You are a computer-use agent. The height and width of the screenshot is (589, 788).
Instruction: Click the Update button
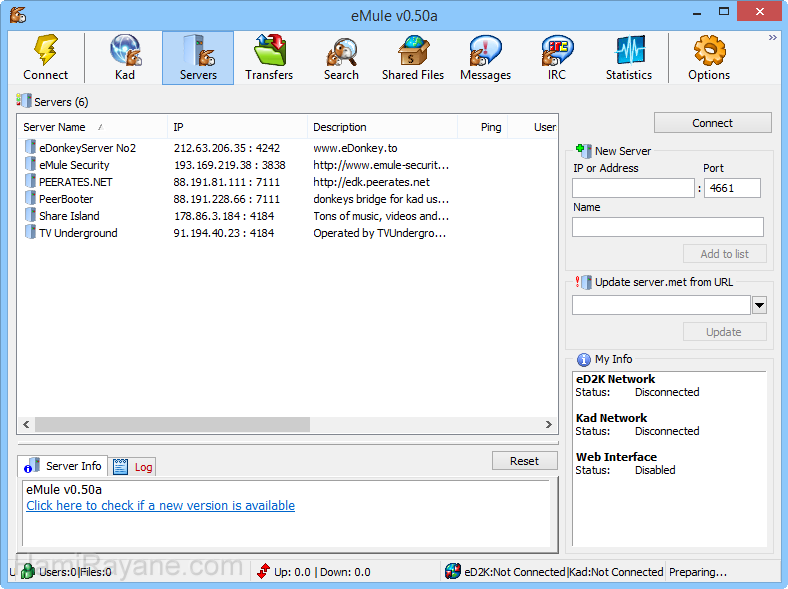(725, 332)
